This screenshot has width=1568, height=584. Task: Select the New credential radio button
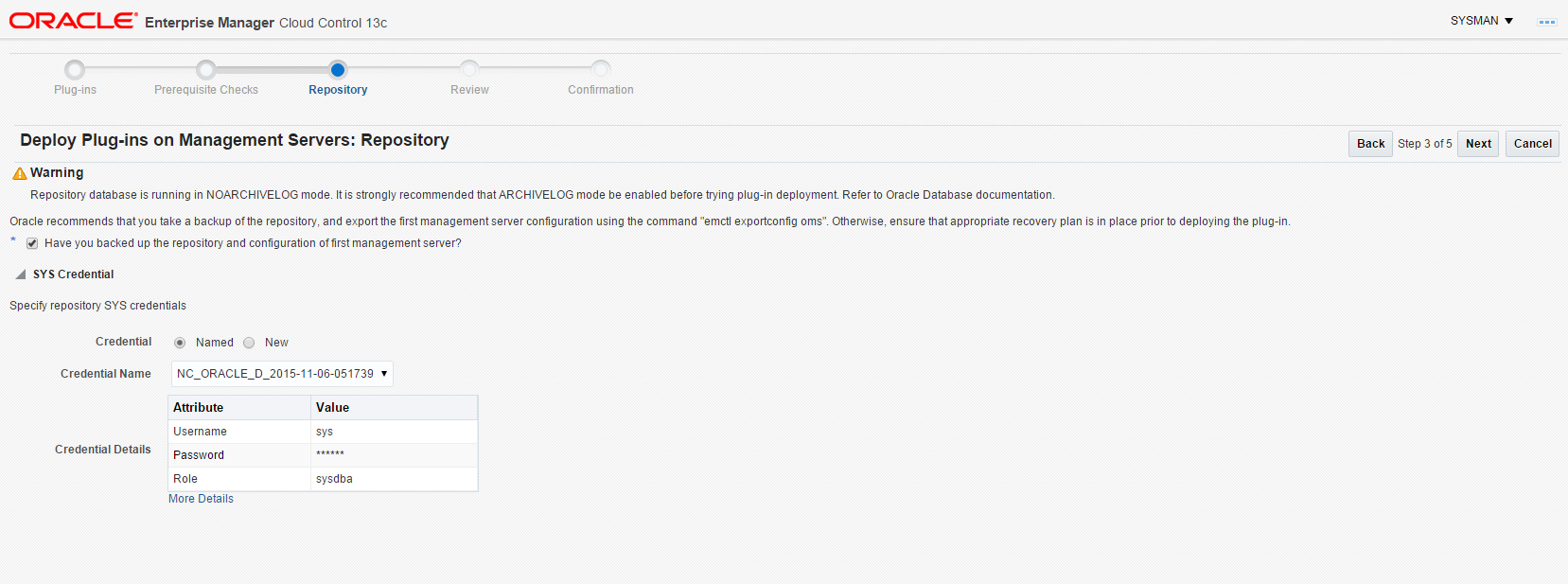point(249,343)
